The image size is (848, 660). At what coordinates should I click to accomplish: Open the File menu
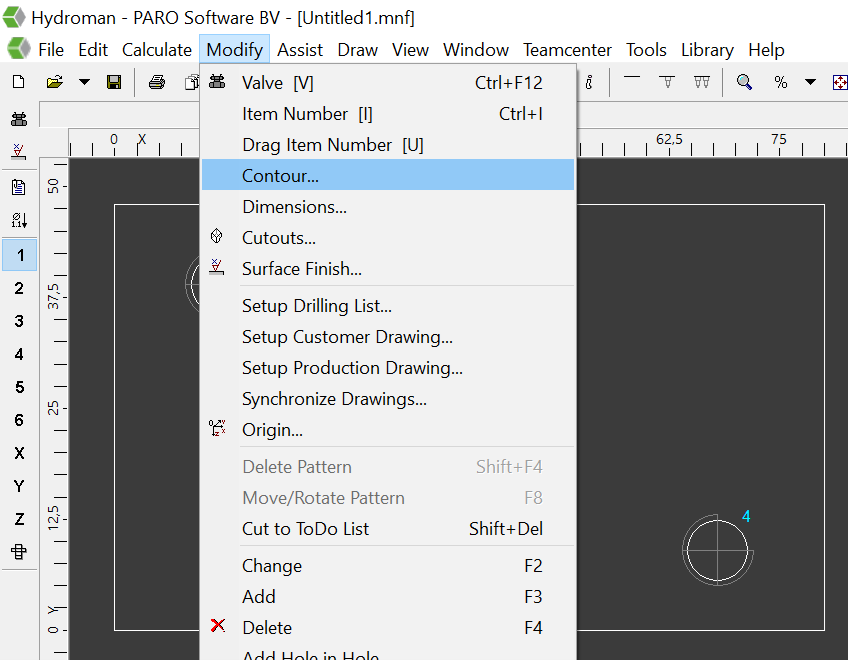click(51, 50)
